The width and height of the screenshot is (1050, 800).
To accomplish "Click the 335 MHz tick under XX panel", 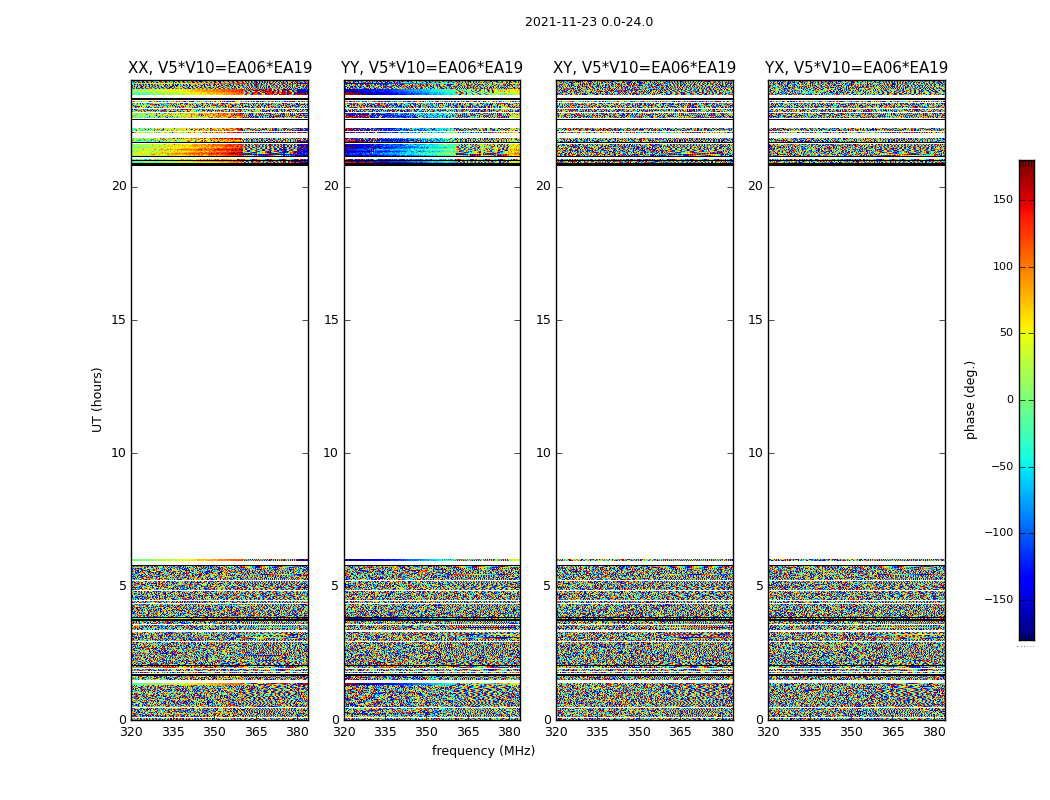I will pyautogui.click(x=173, y=732).
